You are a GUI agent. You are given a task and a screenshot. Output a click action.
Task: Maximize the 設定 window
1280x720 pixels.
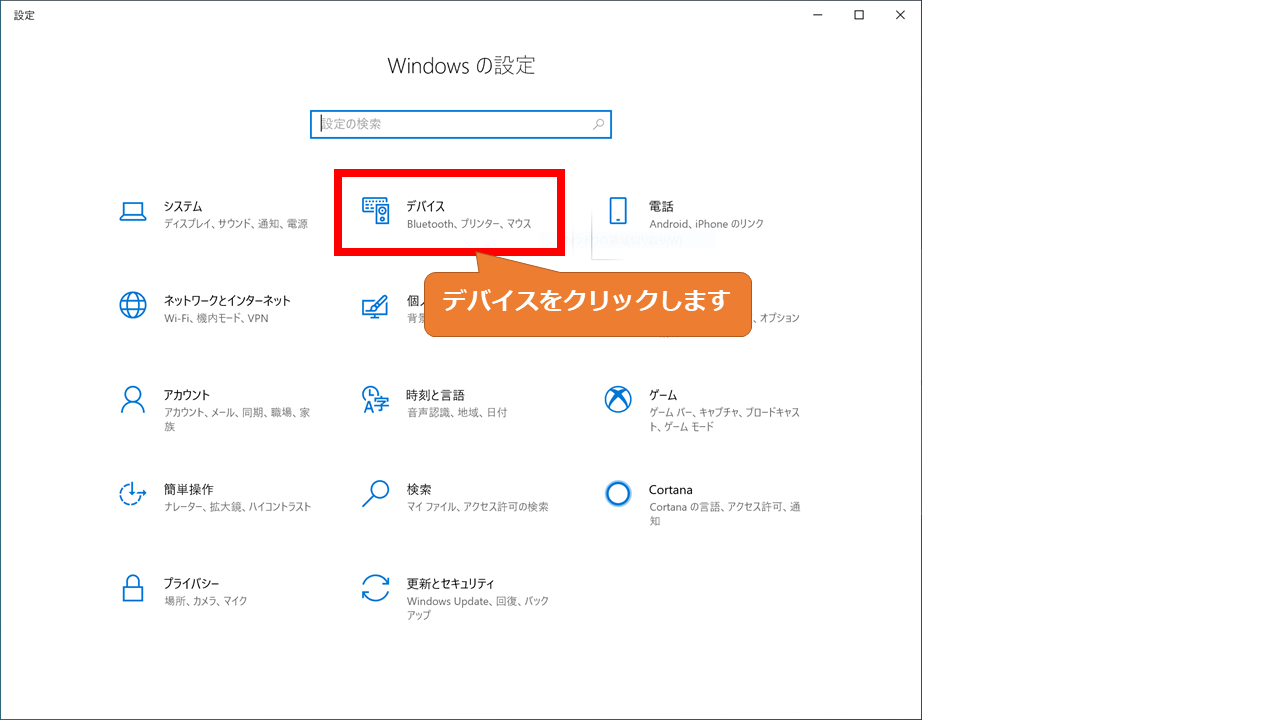[859, 15]
